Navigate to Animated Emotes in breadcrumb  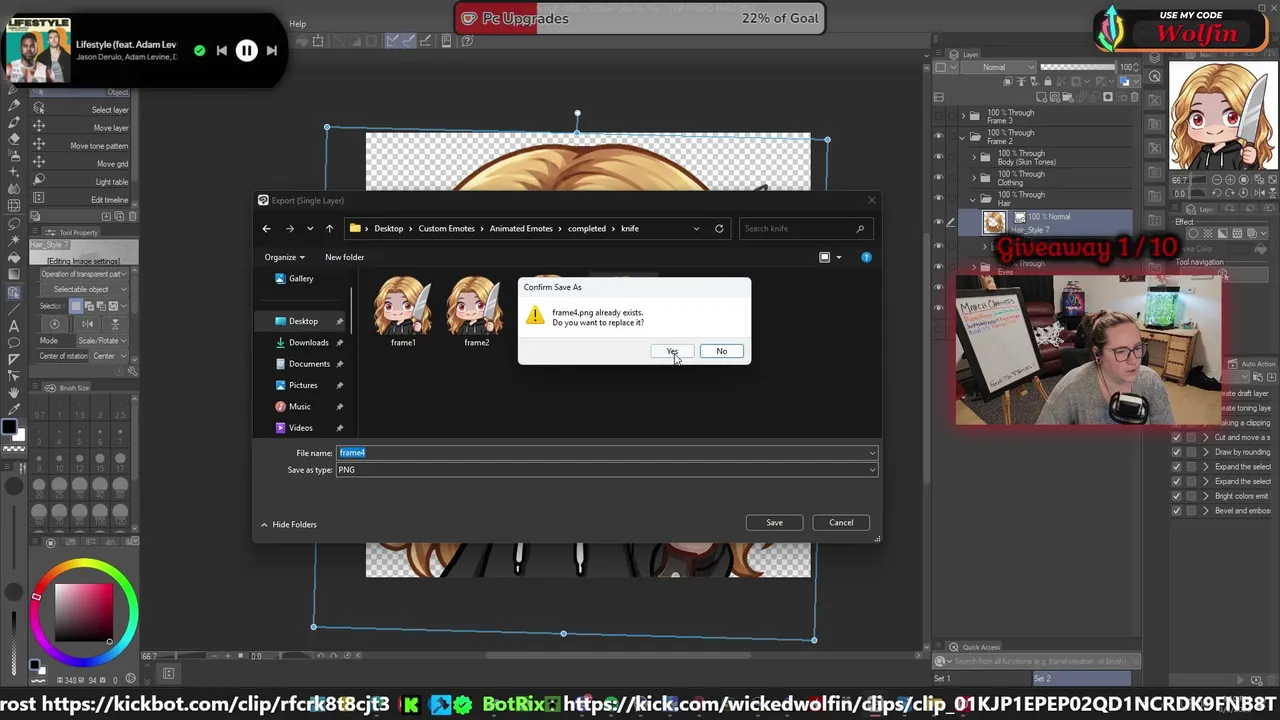click(x=521, y=228)
